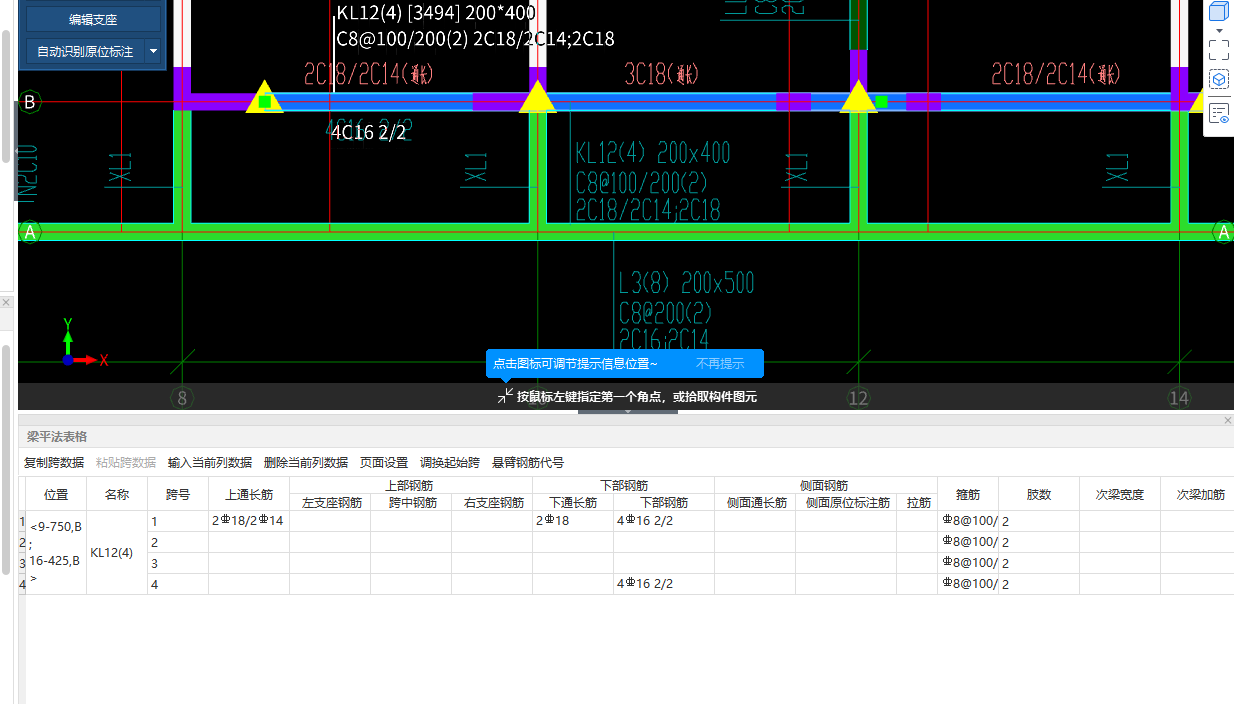The width and height of the screenshot is (1234, 704).
Task: Click the 跨号 column header
Action: 178,494
